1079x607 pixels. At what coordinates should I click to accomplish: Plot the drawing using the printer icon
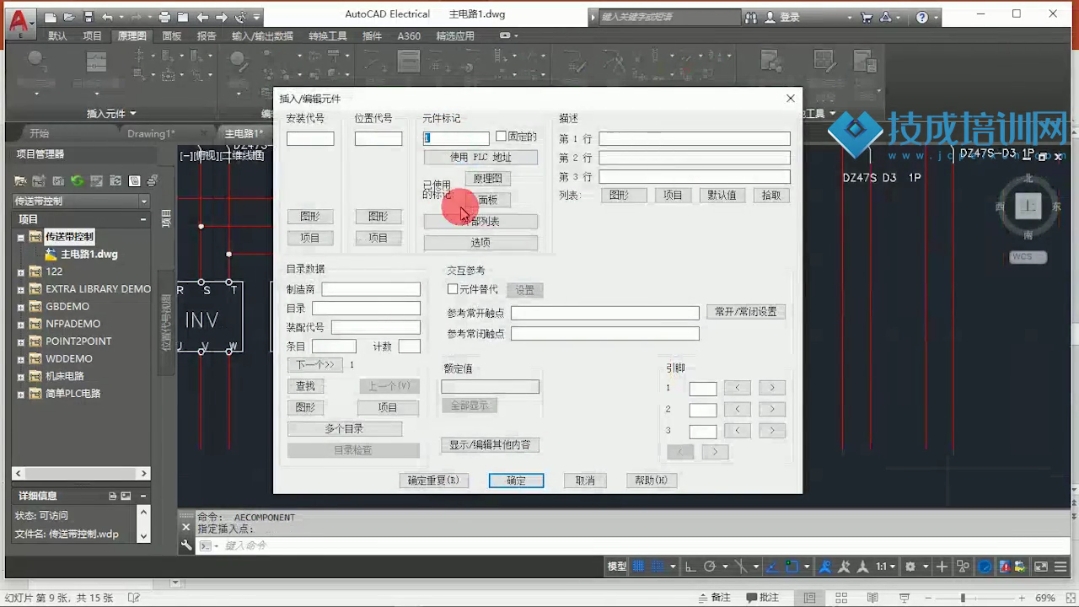(x=164, y=17)
